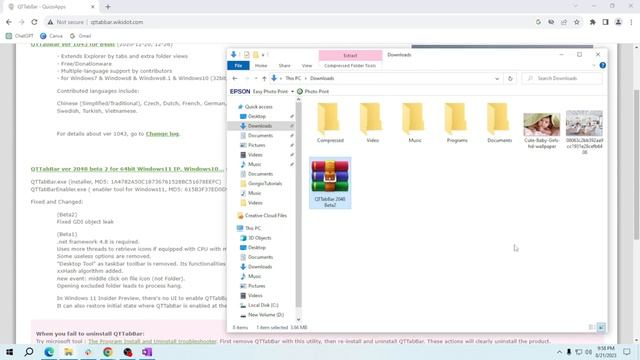Screen dimensions: 640x360
Task: Open the Music folder in file pane
Action: 415,122
